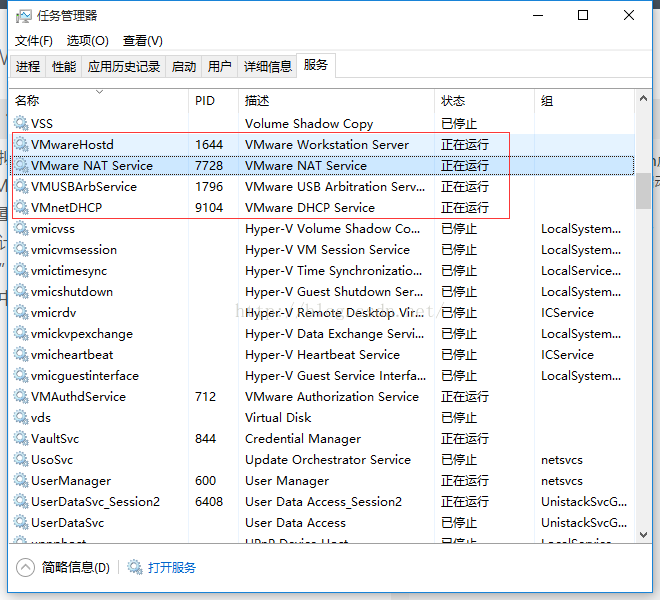Viewport: 660px width, 600px height.
Task: Select the 服务 tab
Action: coord(316,65)
